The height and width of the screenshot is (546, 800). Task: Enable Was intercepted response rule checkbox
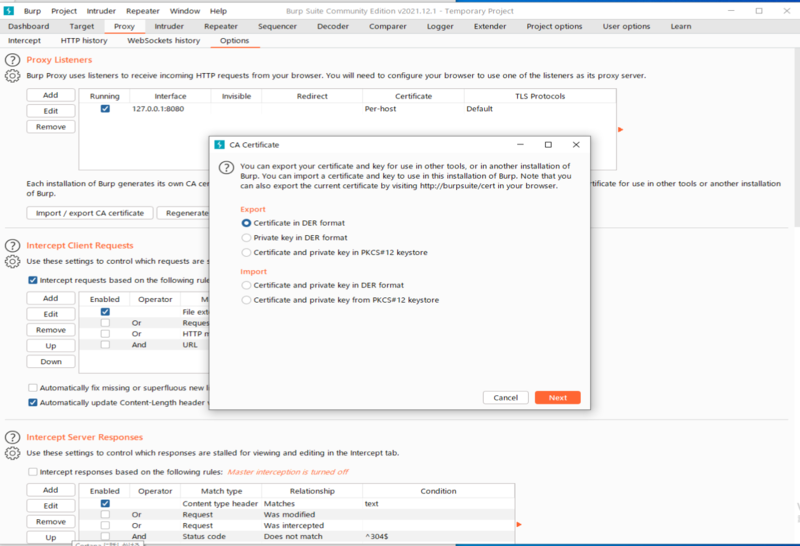(105, 526)
